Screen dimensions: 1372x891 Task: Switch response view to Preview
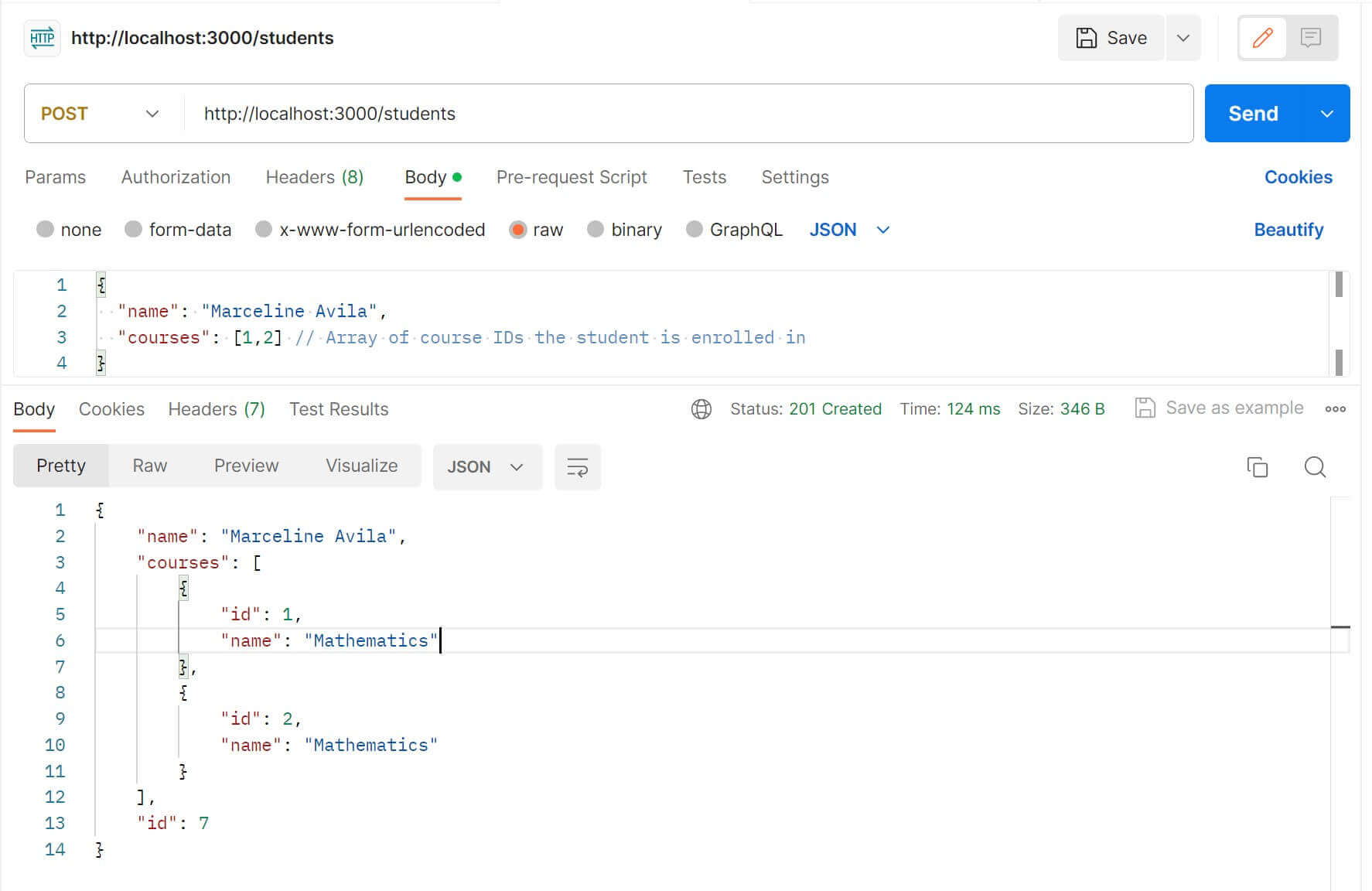click(x=246, y=466)
